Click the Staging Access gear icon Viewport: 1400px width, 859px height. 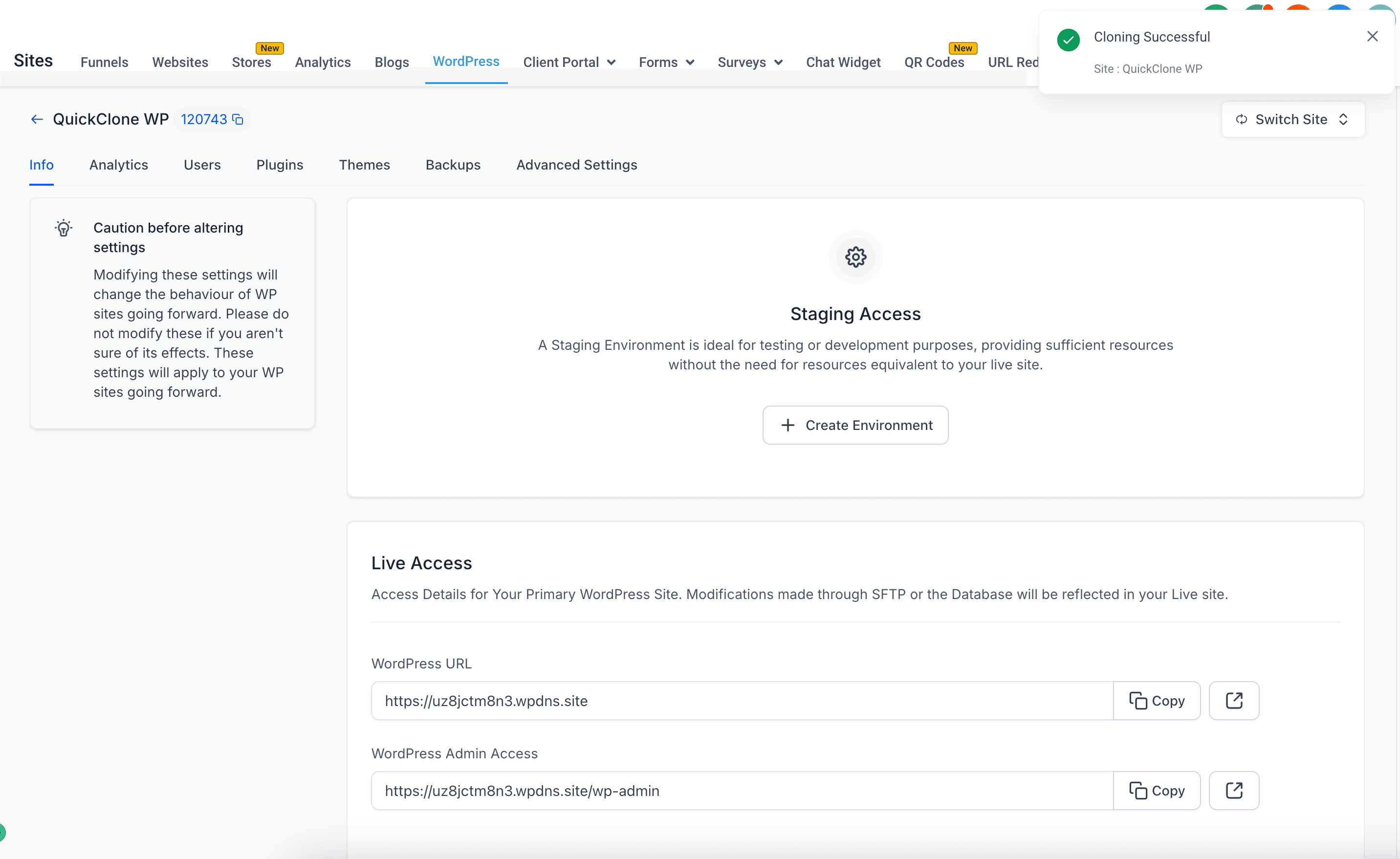[855, 257]
